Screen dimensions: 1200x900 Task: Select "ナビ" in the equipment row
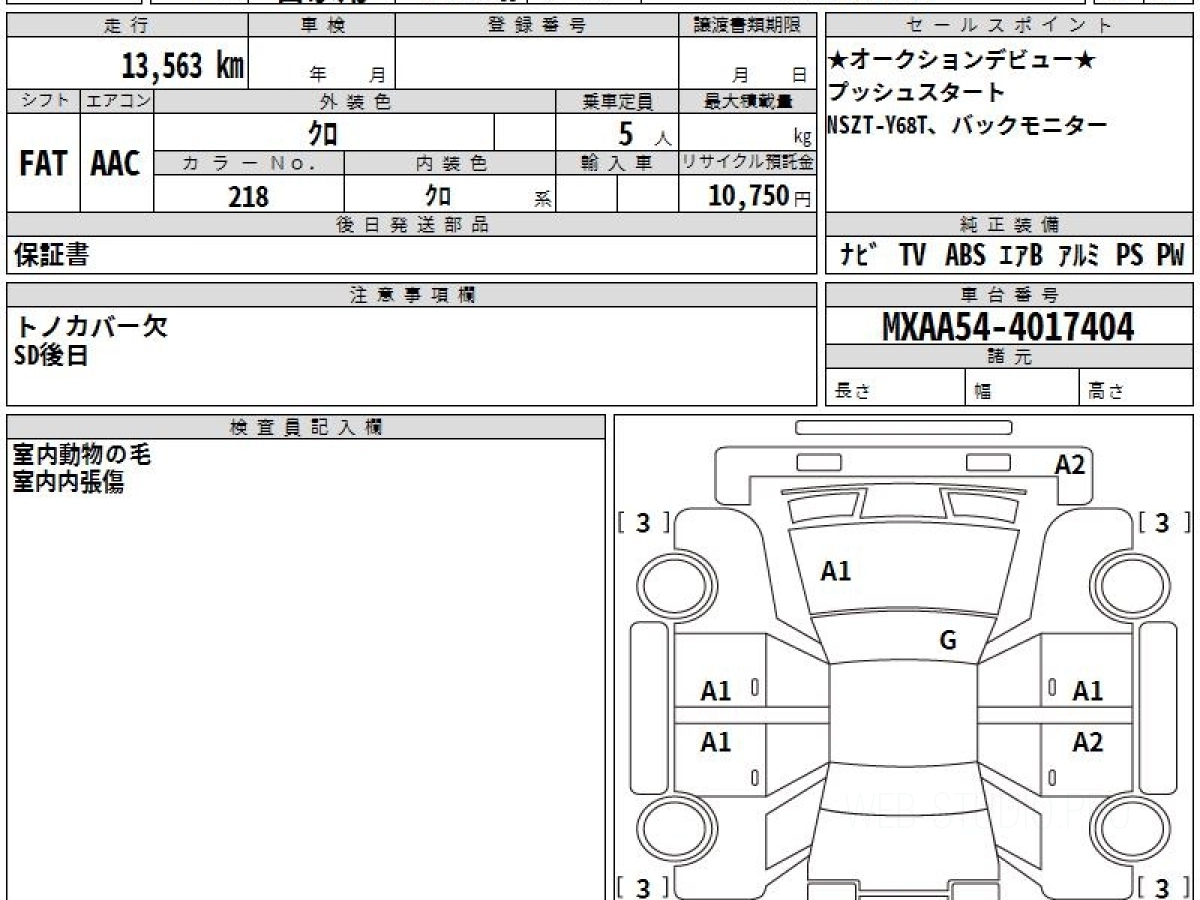pos(859,256)
